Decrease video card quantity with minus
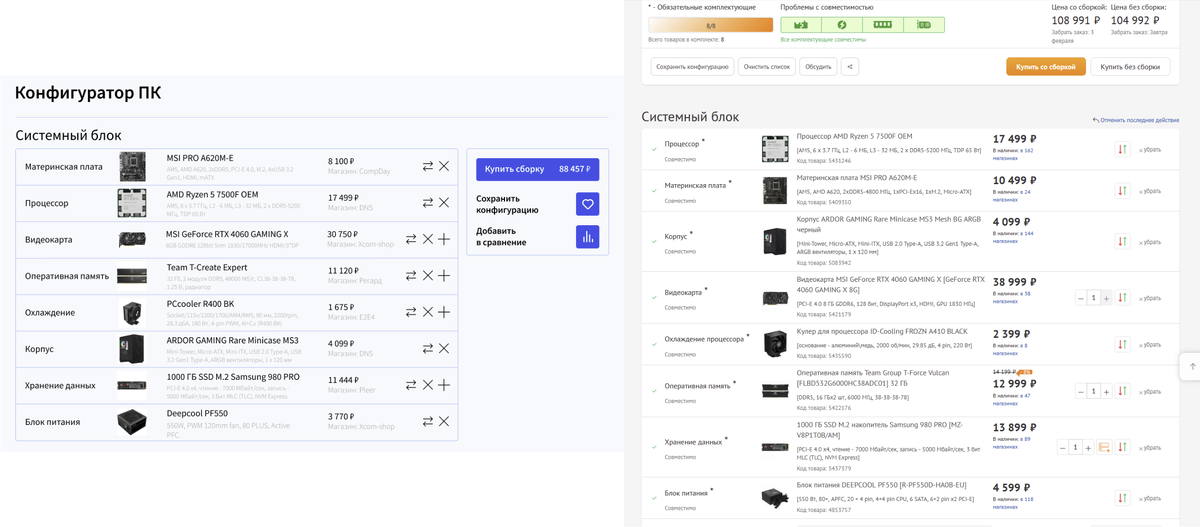Screen dimensions: 1200x527 point(1081,298)
